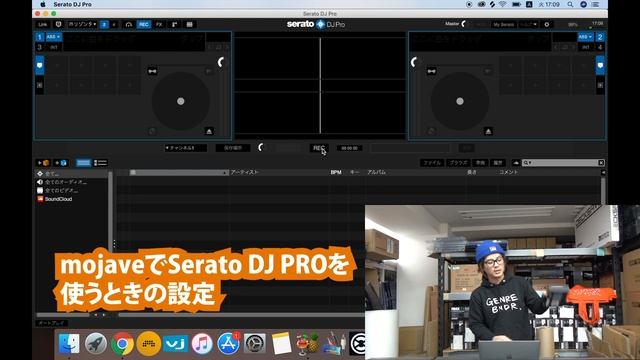This screenshot has width=640, height=360.
Task: Toggle the right deck keylock icon
Action: click(431, 71)
